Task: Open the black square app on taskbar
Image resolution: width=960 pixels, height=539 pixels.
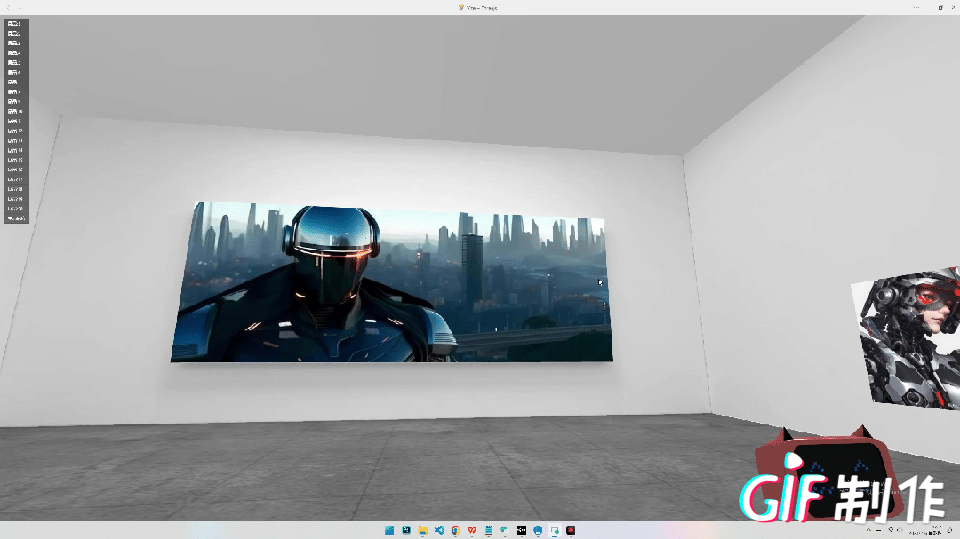Action: point(521,530)
